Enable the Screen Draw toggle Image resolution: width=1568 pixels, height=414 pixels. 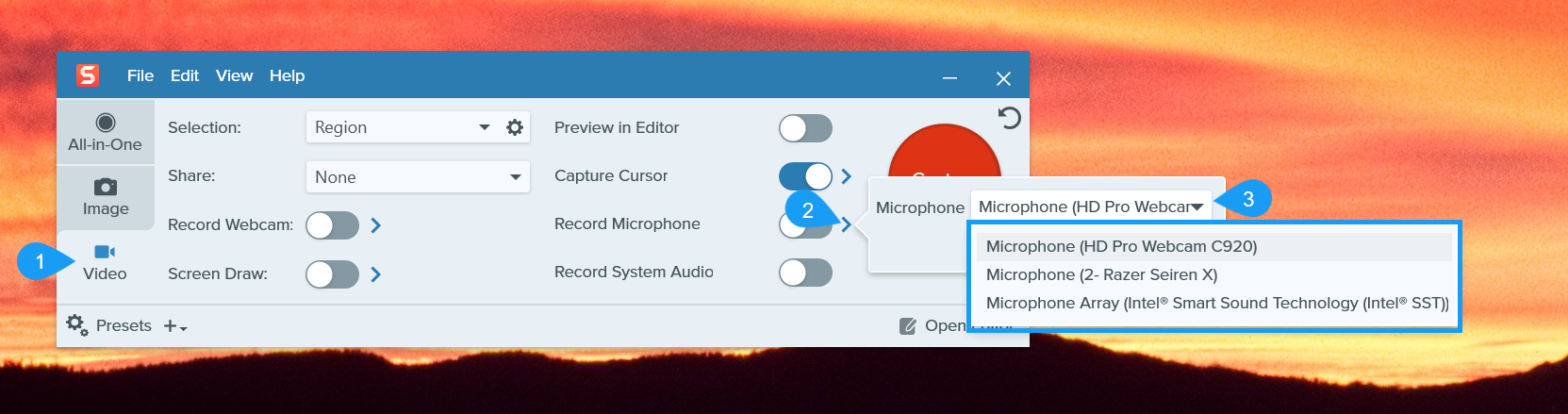(x=332, y=274)
